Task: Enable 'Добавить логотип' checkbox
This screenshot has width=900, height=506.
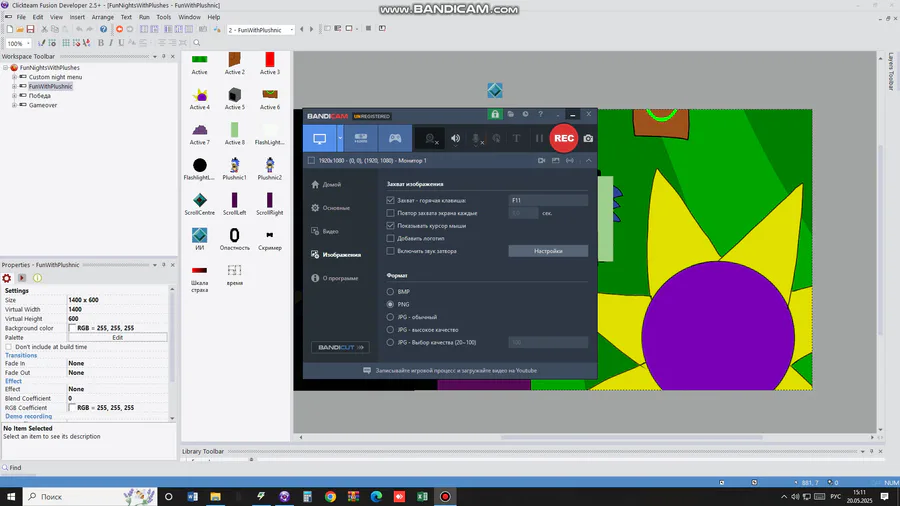Action: (x=390, y=238)
